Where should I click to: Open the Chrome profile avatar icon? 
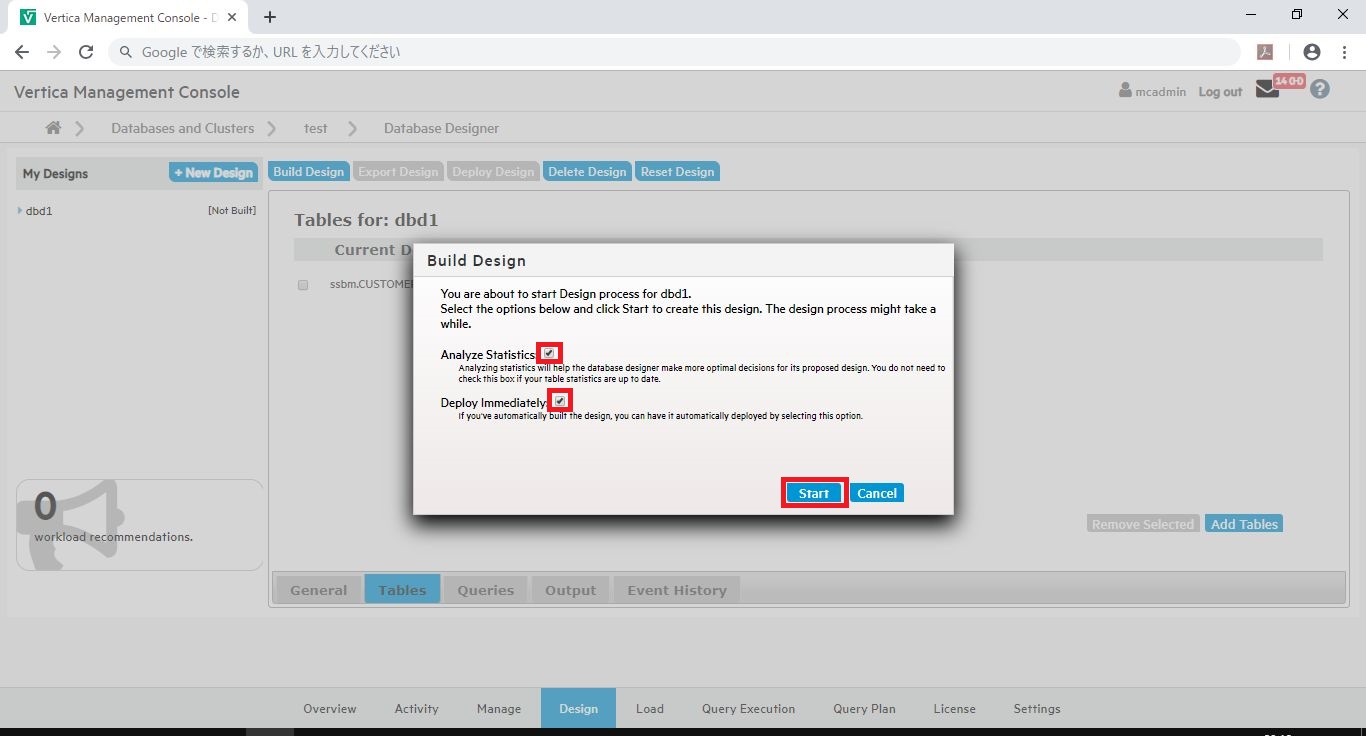(x=1312, y=52)
